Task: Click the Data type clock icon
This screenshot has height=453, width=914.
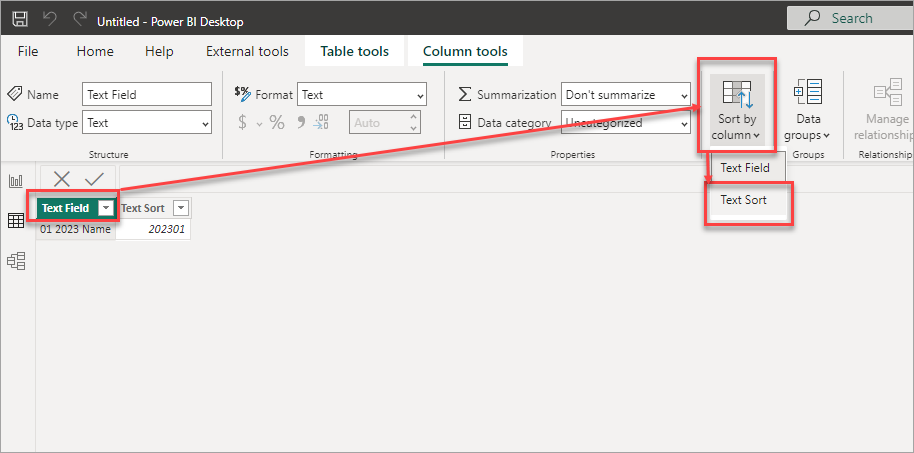Action: coord(15,122)
